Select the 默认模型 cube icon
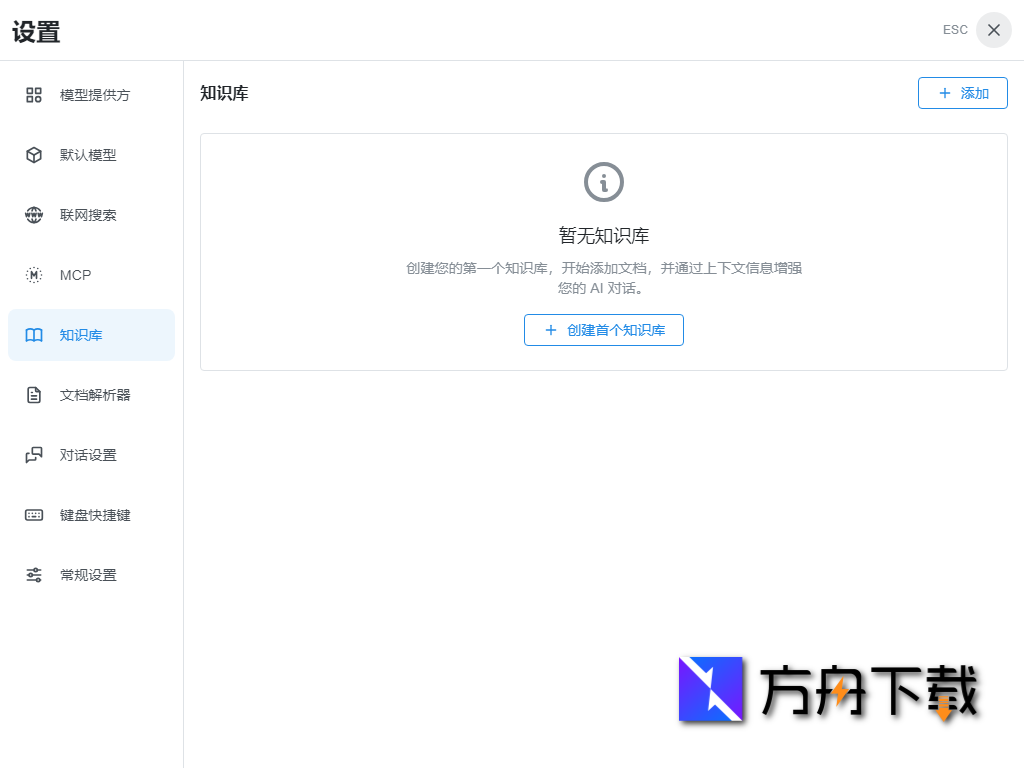This screenshot has height=768, width=1024. pyautogui.click(x=33, y=155)
